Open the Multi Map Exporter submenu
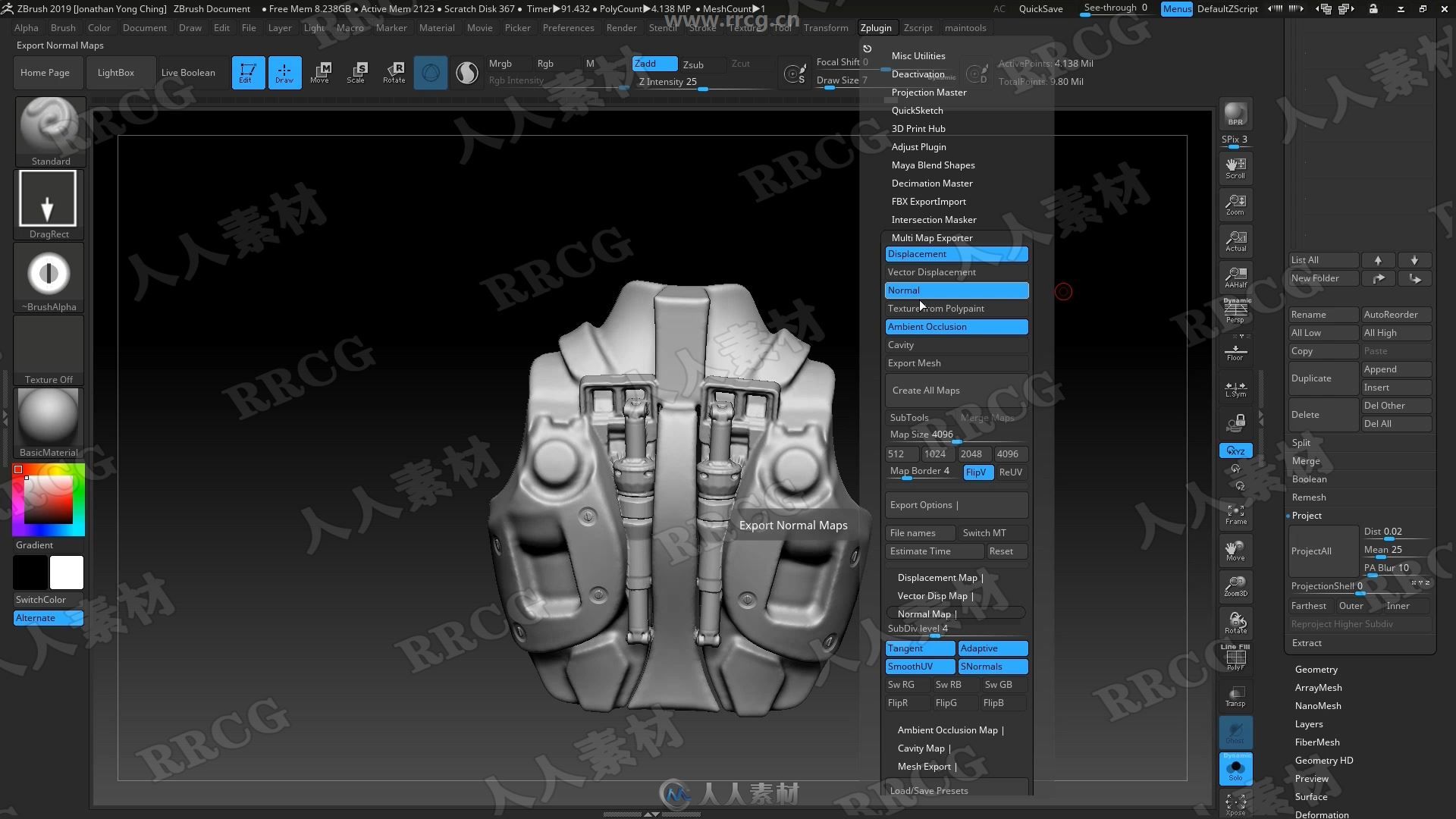This screenshot has width=1456, height=819. [x=931, y=238]
